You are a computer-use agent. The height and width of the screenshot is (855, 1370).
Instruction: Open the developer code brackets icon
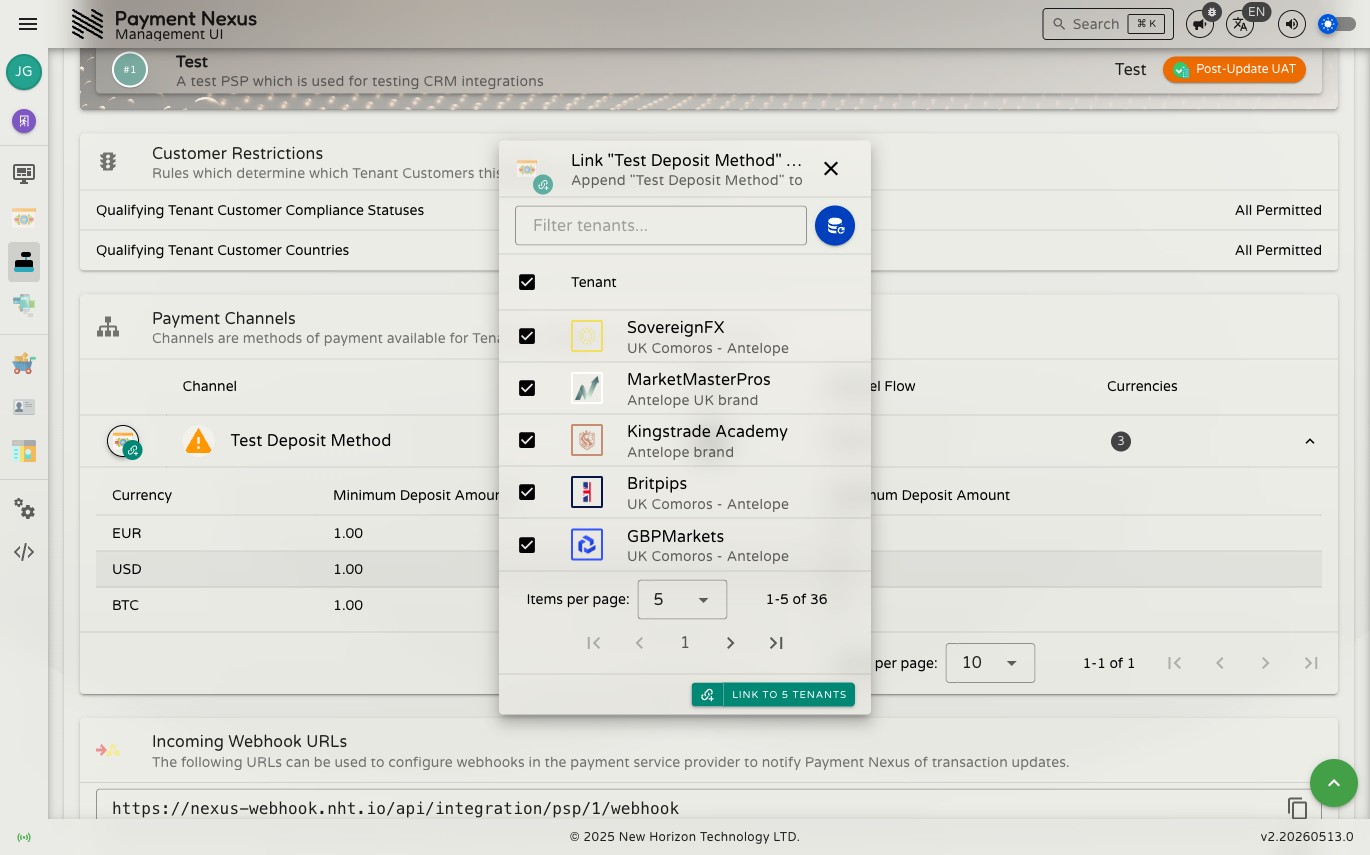[x=24, y=552]
